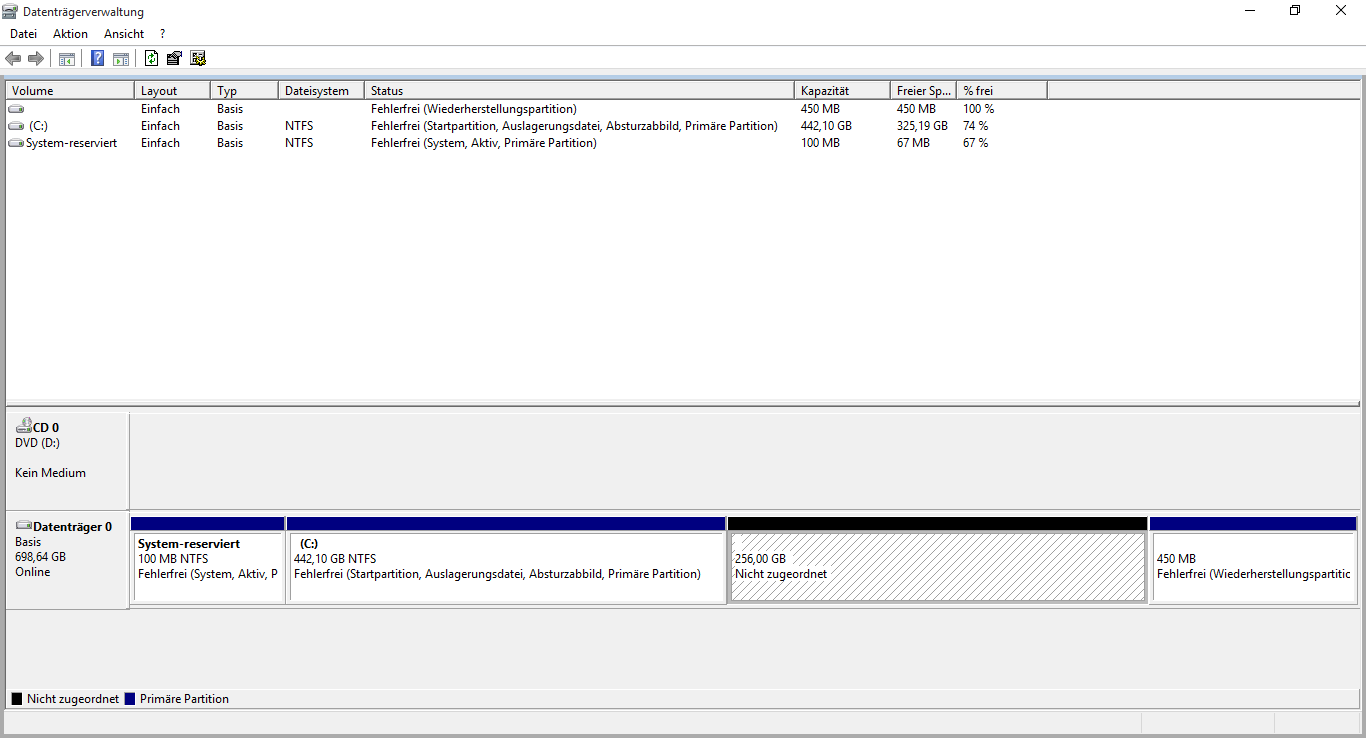
Task: Open the Ansicht menu
Action: click(x=124, y=34)
